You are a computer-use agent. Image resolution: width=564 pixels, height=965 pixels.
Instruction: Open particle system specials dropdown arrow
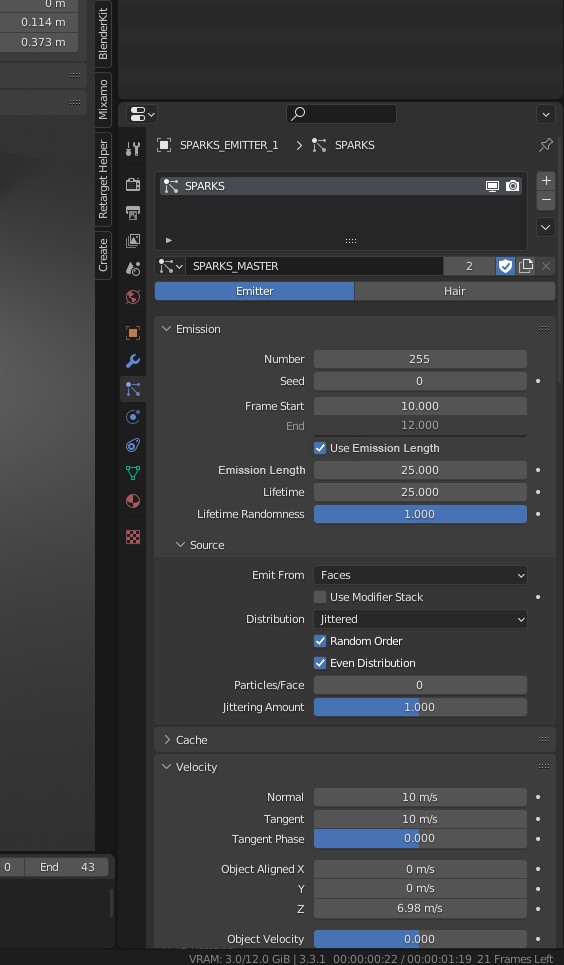pyautogui.click(x=546, y=227)
